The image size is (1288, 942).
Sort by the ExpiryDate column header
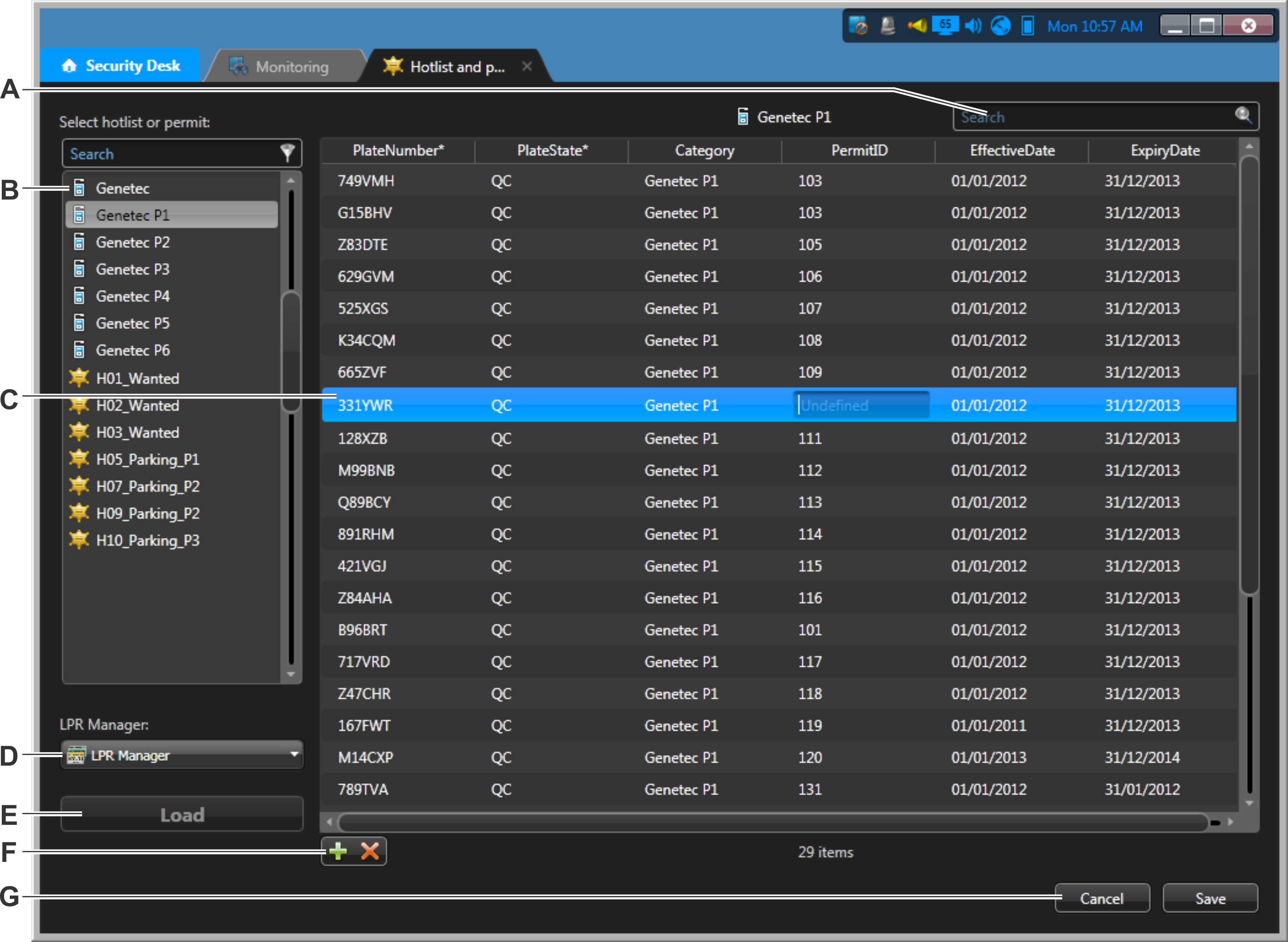[1165, 150]
